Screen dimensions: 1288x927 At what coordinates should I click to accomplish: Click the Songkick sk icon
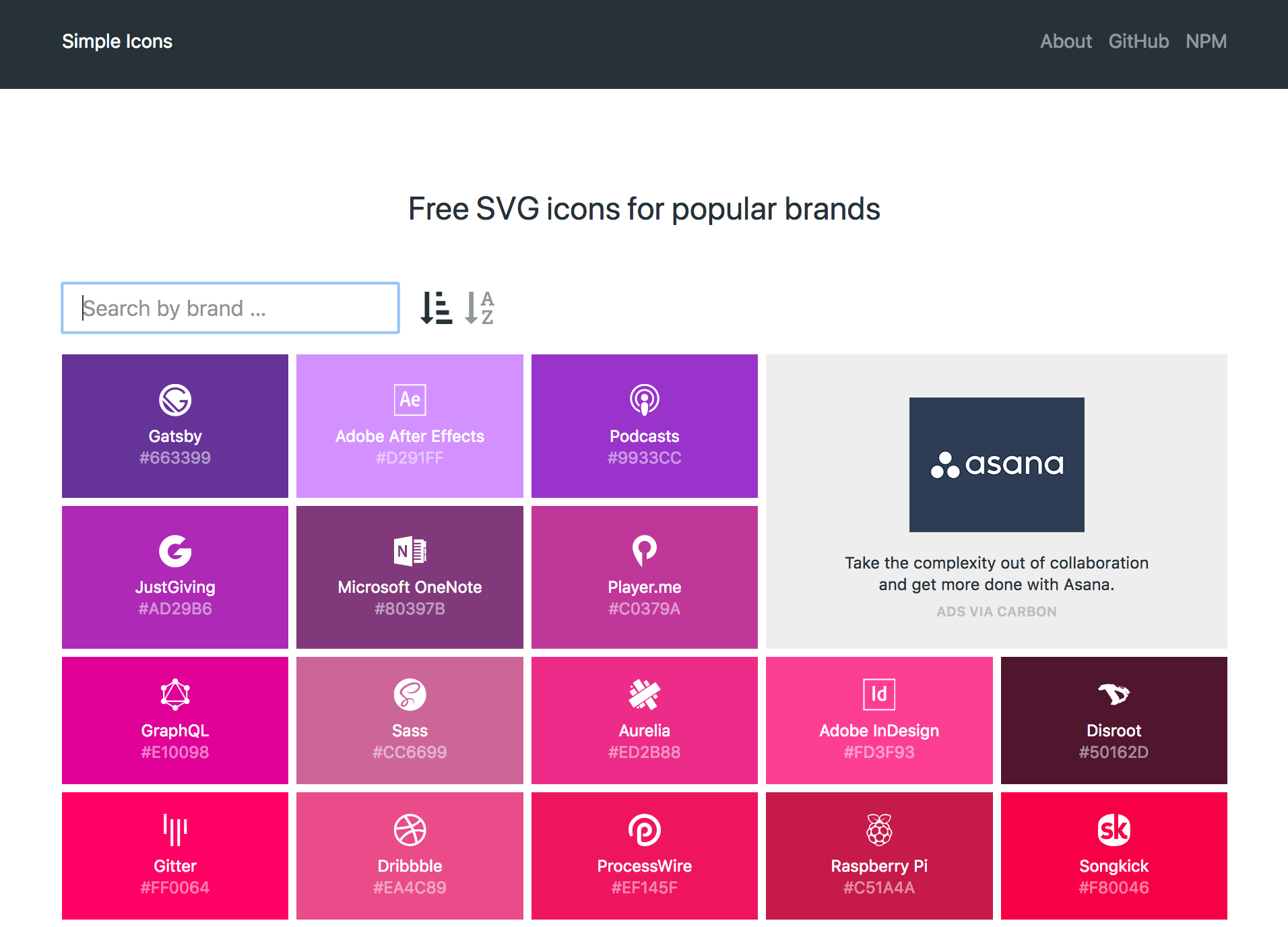(1114, 830)
